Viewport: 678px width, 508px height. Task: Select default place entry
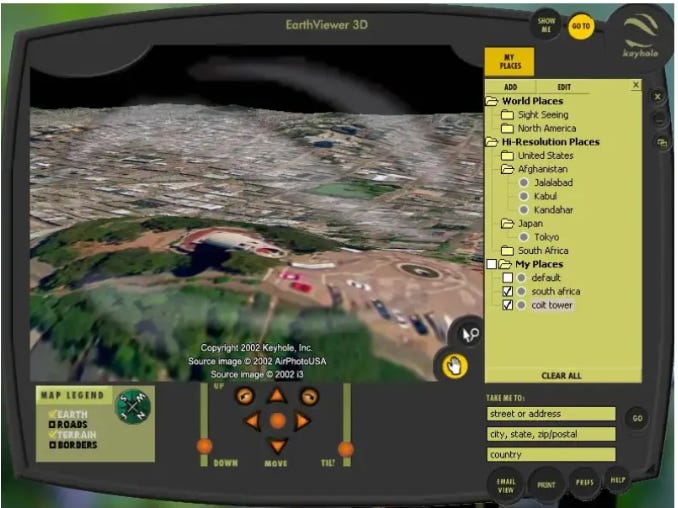[546, 278]
